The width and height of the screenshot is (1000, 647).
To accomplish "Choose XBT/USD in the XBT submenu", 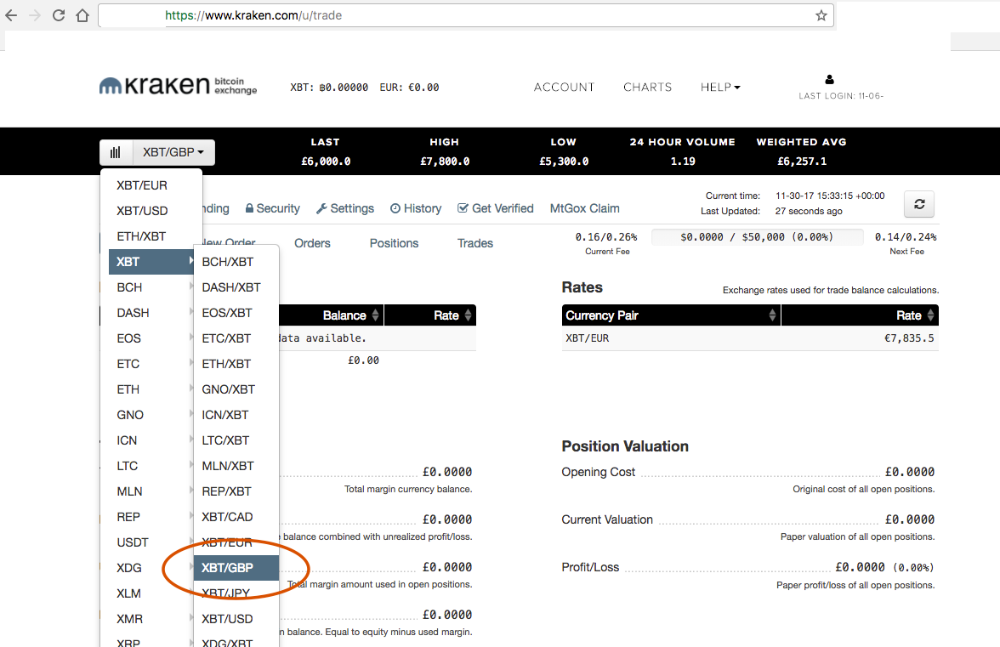I will (x=236, y=620).
